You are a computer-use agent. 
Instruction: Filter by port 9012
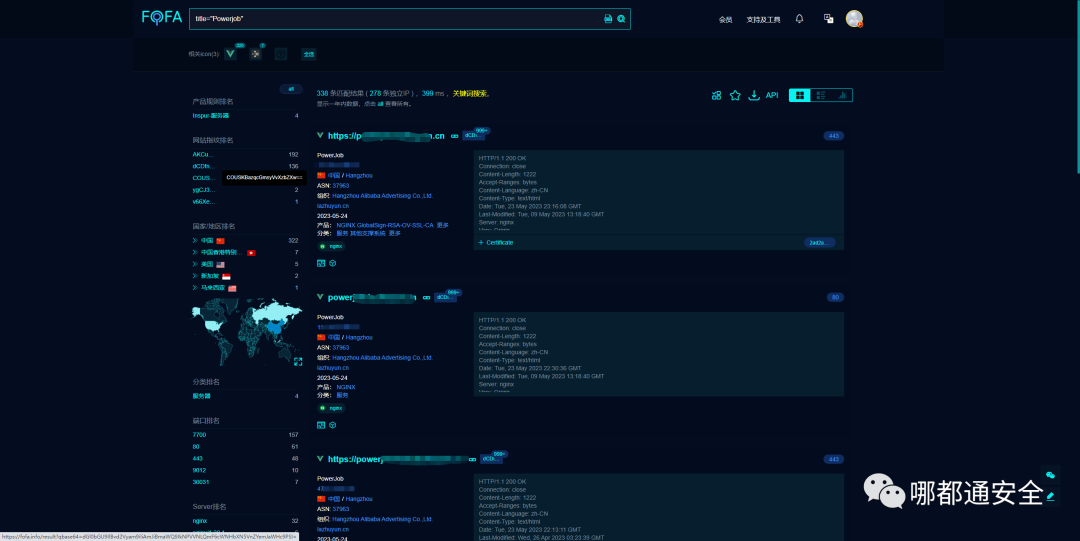pos(199,470)
